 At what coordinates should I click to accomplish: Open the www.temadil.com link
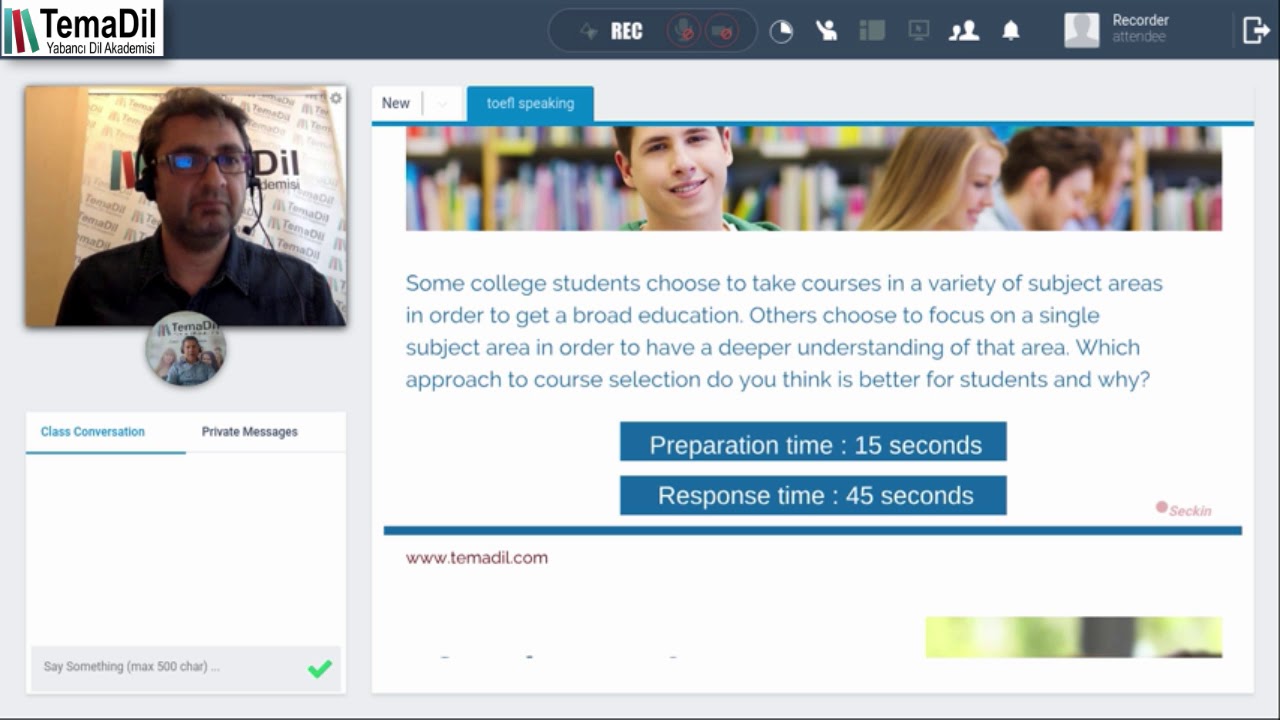click(x=477, y=558)
